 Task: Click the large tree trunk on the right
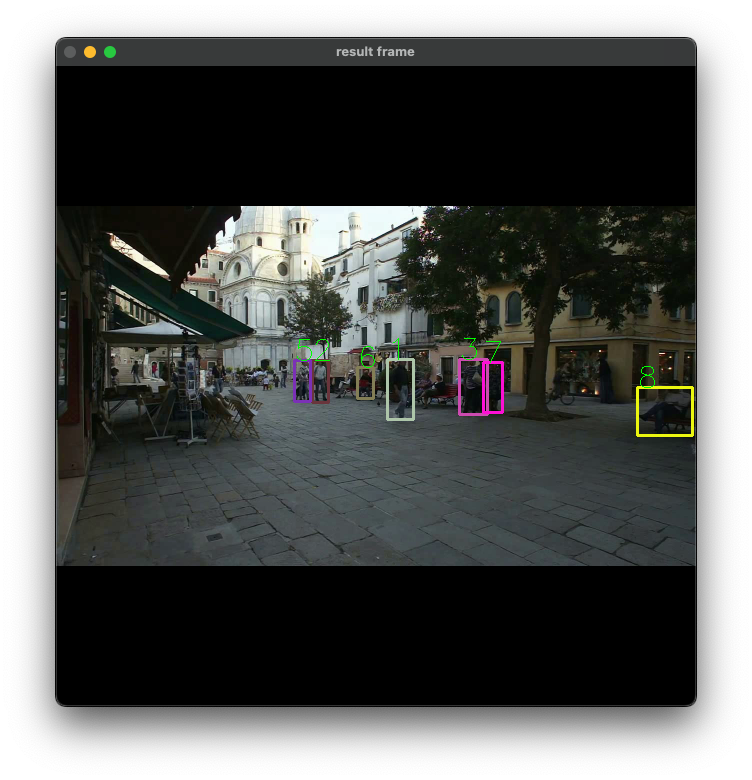(540, 358)
